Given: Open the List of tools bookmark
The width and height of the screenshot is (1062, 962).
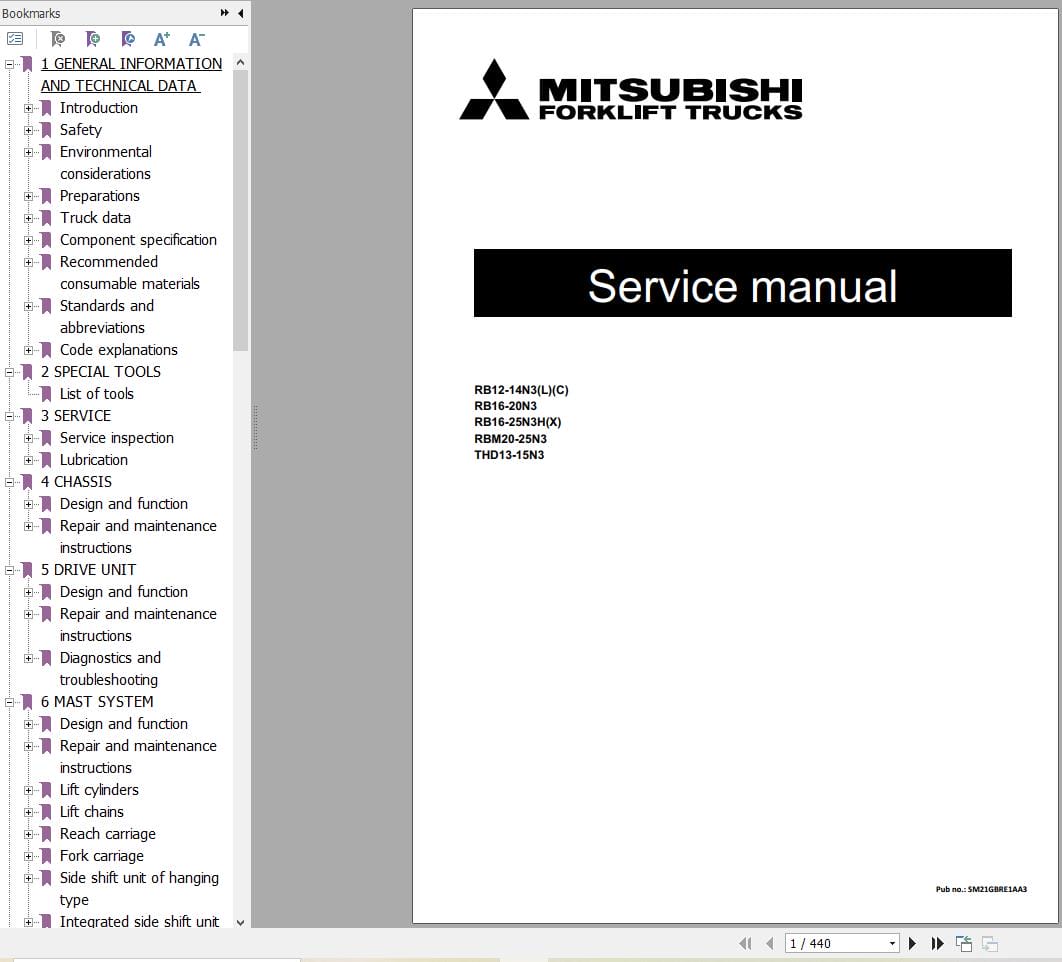Looking at the screenshot, I should pyautogui.click(x=97, y=394).
